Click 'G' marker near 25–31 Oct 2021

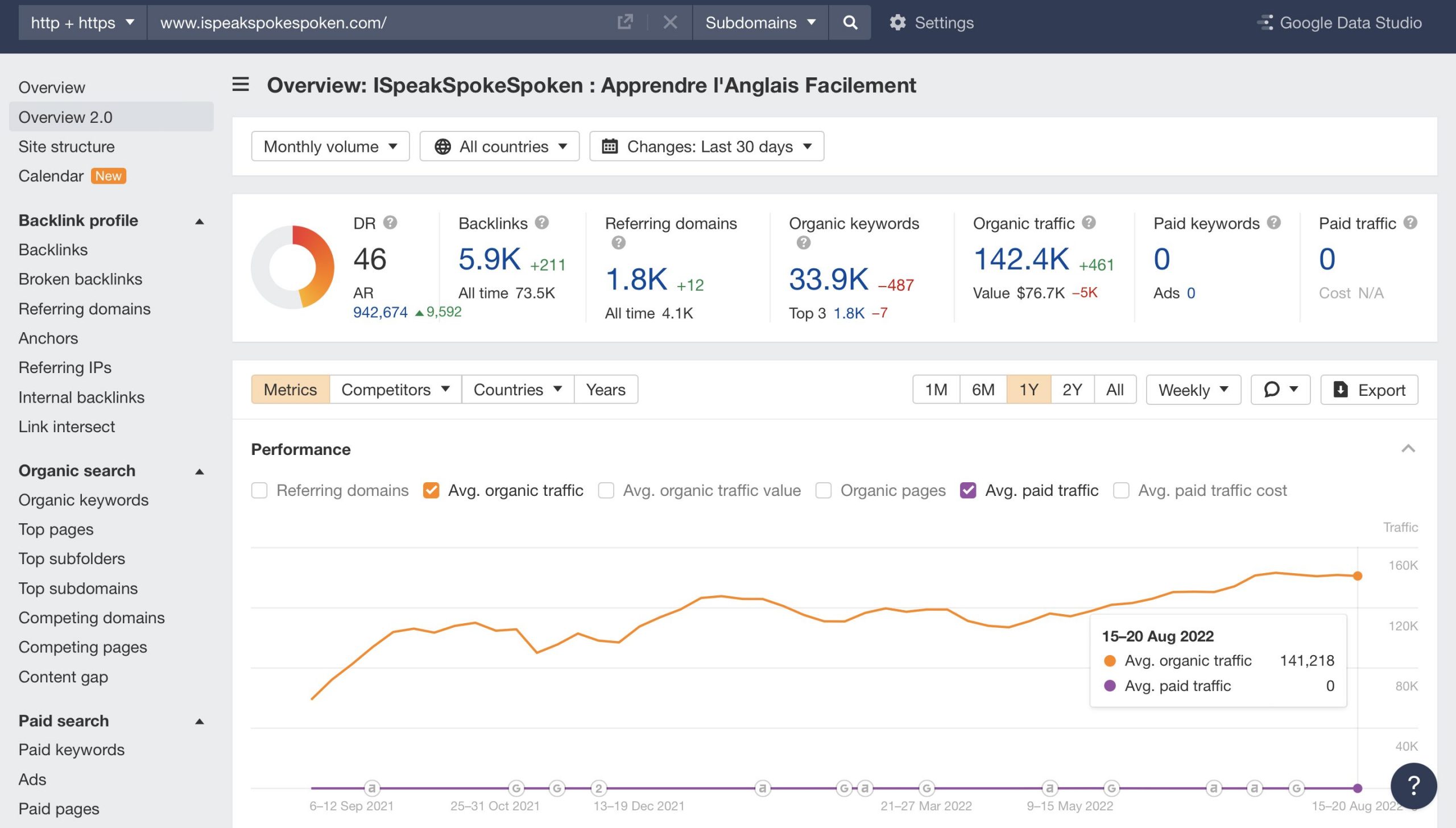[516, 788]
